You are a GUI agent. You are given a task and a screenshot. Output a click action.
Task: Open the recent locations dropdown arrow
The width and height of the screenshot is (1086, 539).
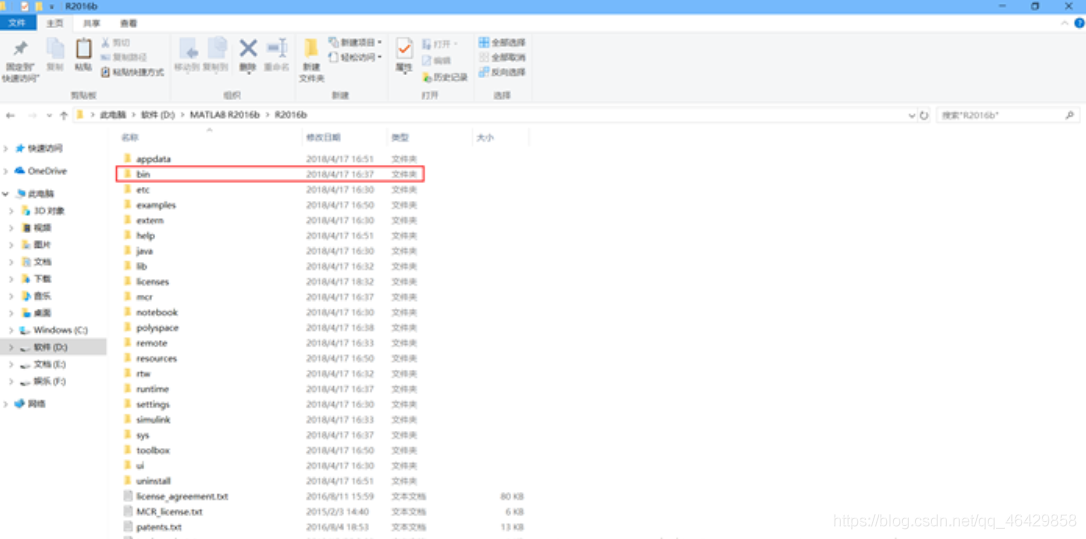pyautogui.click(x=49, y=116)
